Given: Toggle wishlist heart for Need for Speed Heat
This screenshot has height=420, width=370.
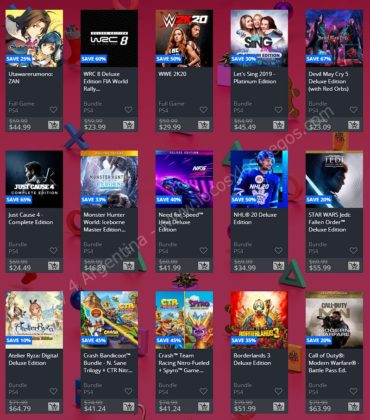Looking at the screenshot, I should tap(203, 250).
